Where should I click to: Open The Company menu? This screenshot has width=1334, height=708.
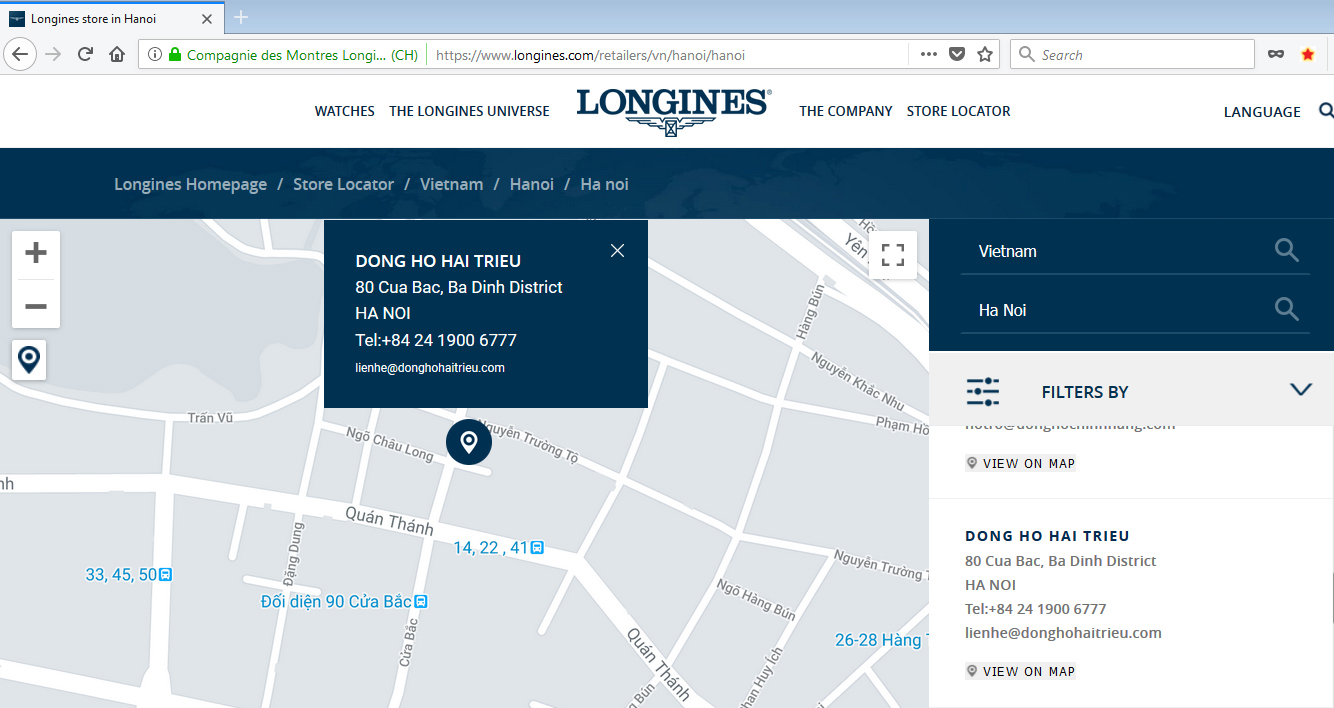click(845, 111)
